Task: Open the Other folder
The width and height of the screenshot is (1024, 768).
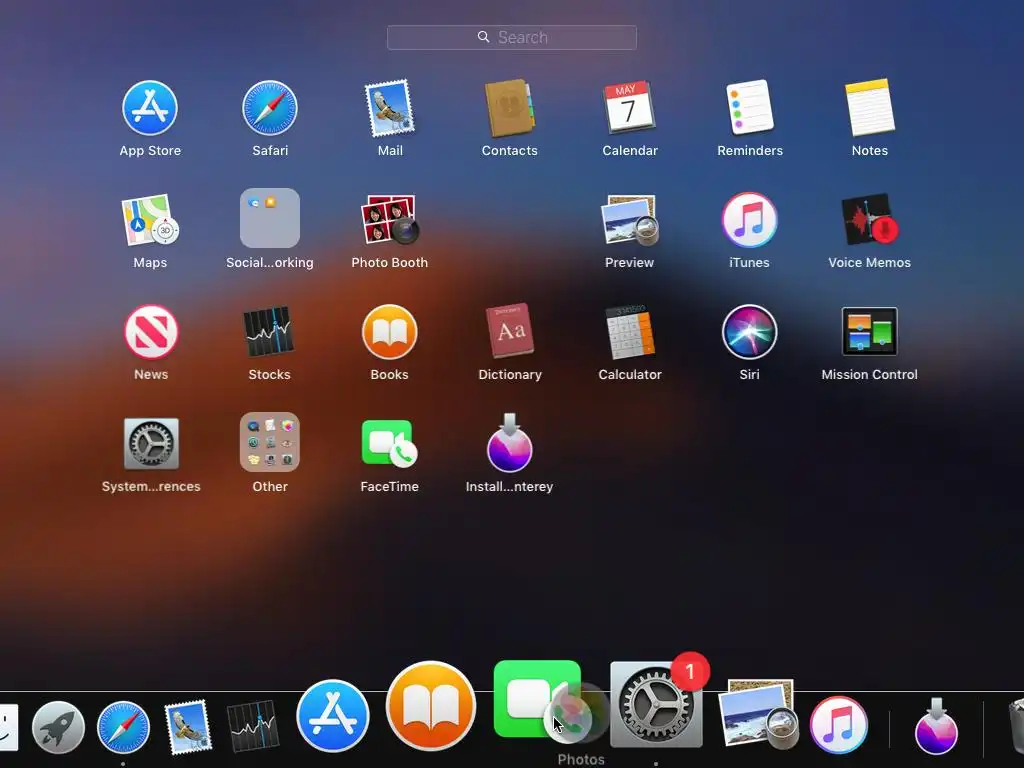Action: tap(270, 442)
